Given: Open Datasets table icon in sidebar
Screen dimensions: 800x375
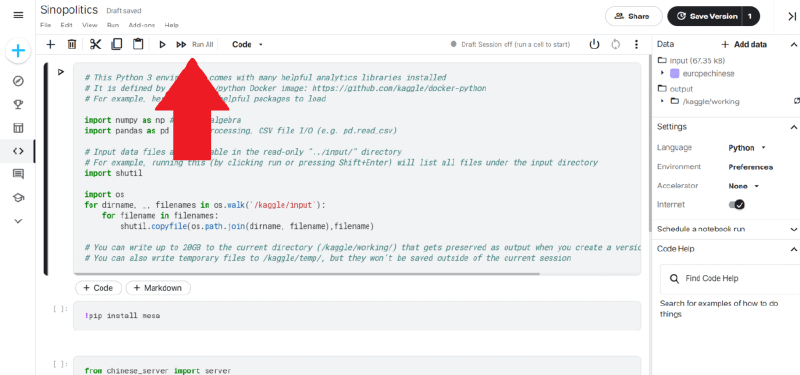Looking at the screenshot, I should point(18,128).
